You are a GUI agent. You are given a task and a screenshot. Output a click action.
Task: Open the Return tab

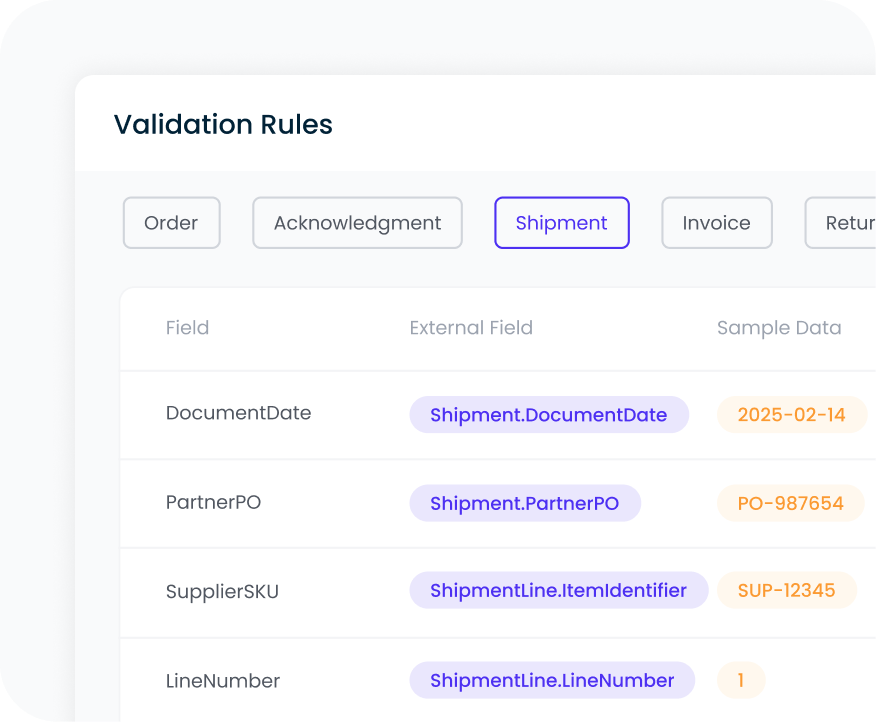pos(846,223)
